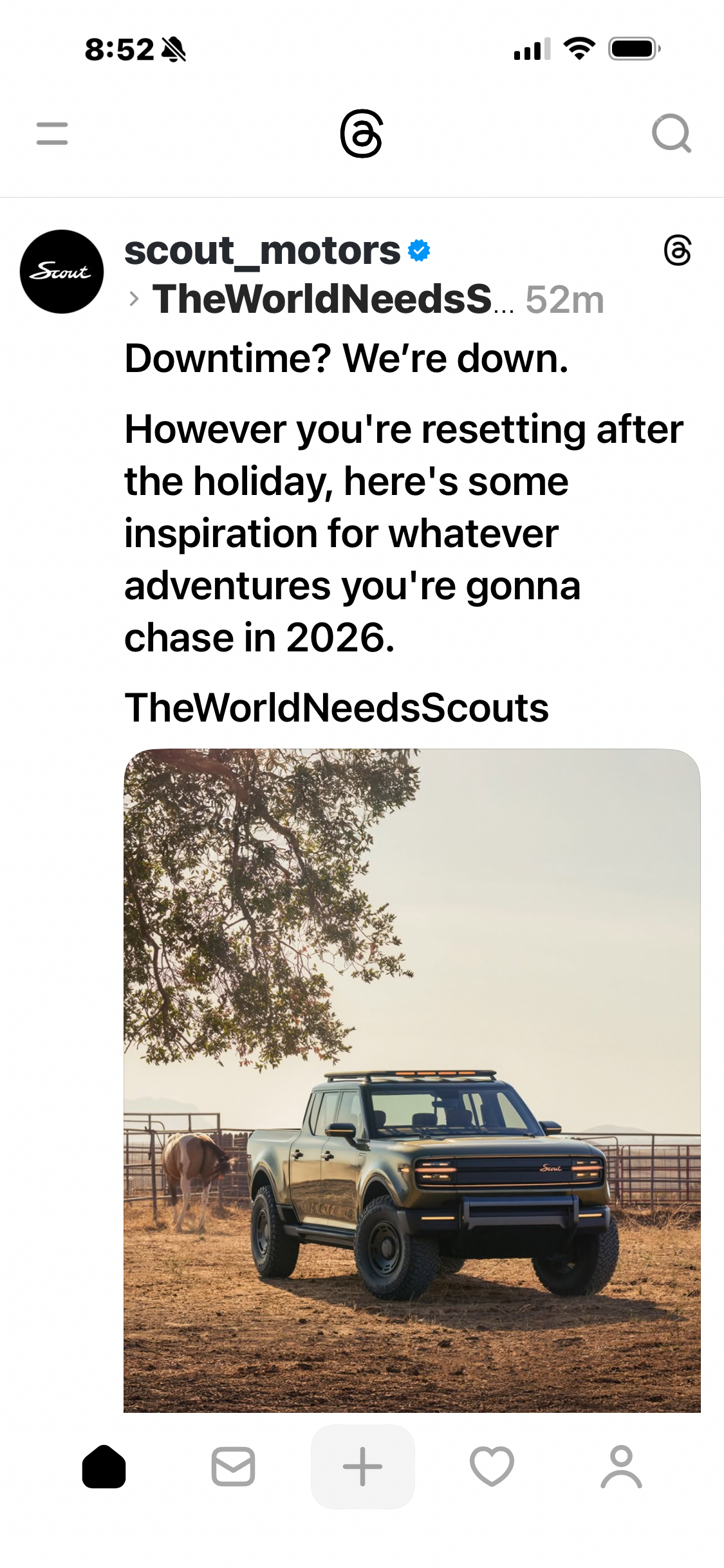
Task: Open the messages envelope tab
Action: point(233,1467)
